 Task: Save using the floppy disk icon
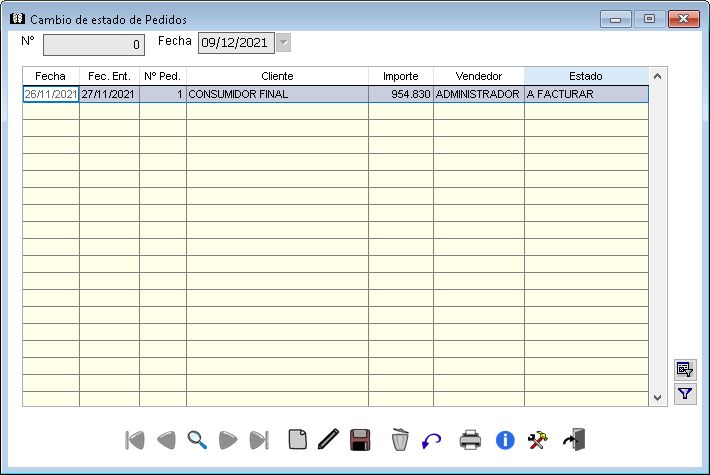(x=360, y=439)
